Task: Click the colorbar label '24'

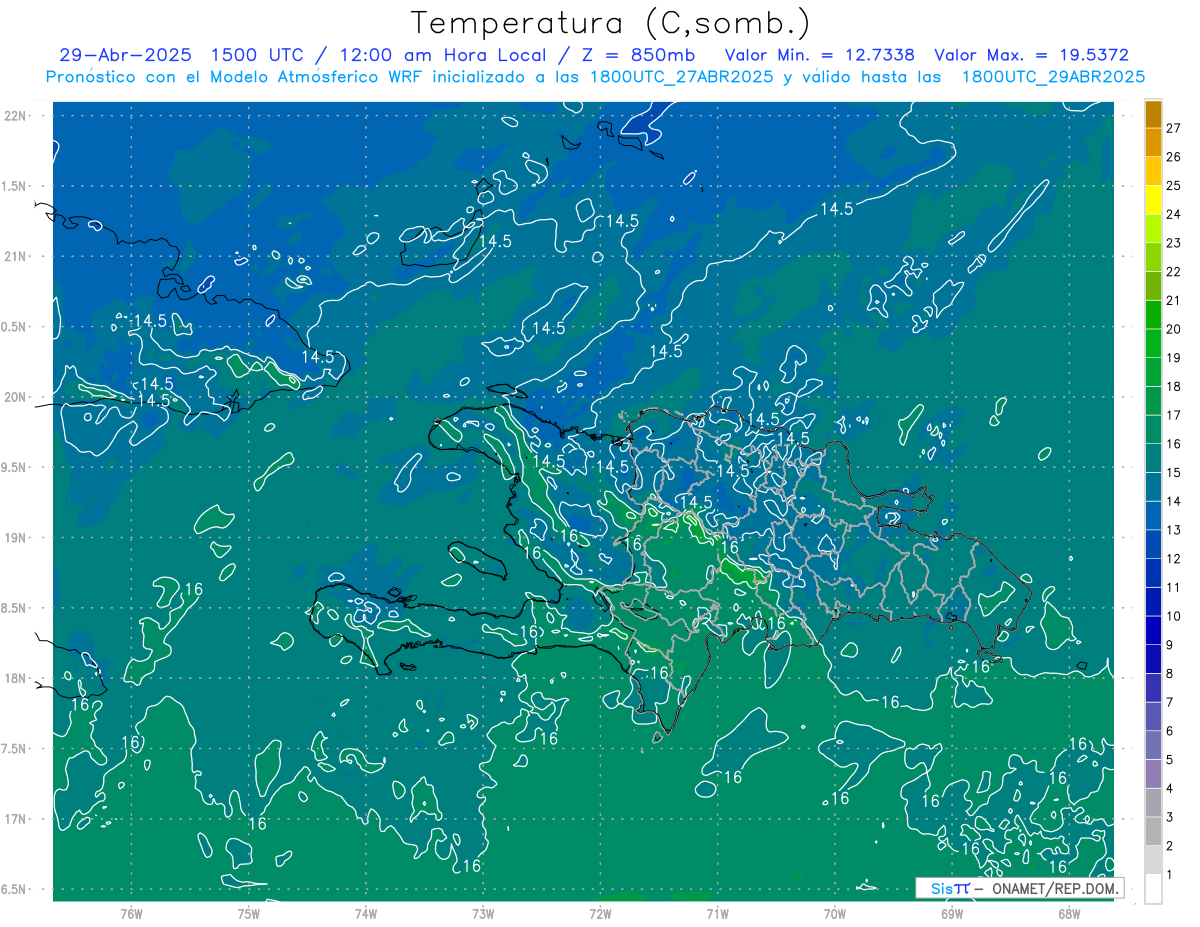Action: point(1174,214)
